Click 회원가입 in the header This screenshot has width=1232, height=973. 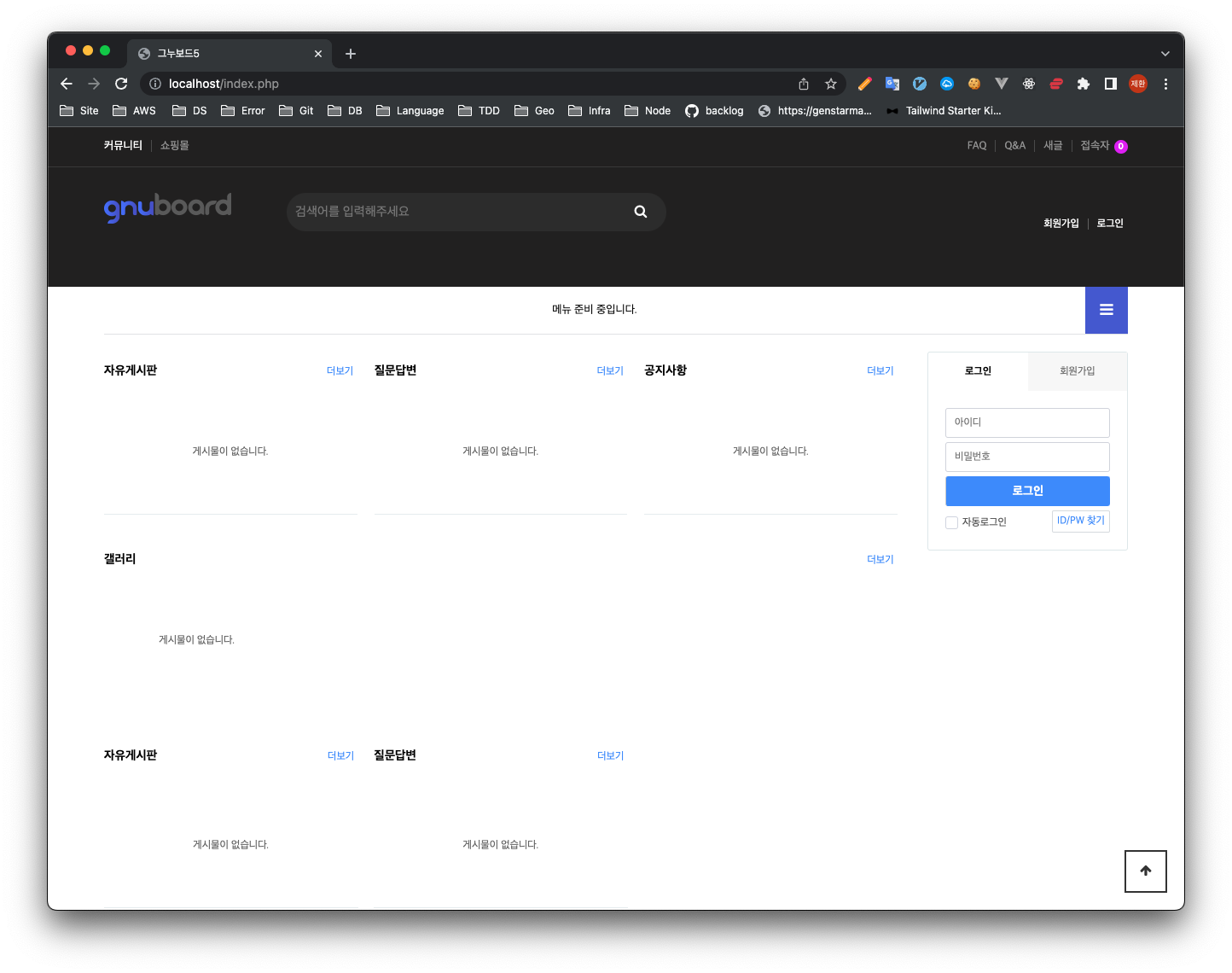point(1061,224)
